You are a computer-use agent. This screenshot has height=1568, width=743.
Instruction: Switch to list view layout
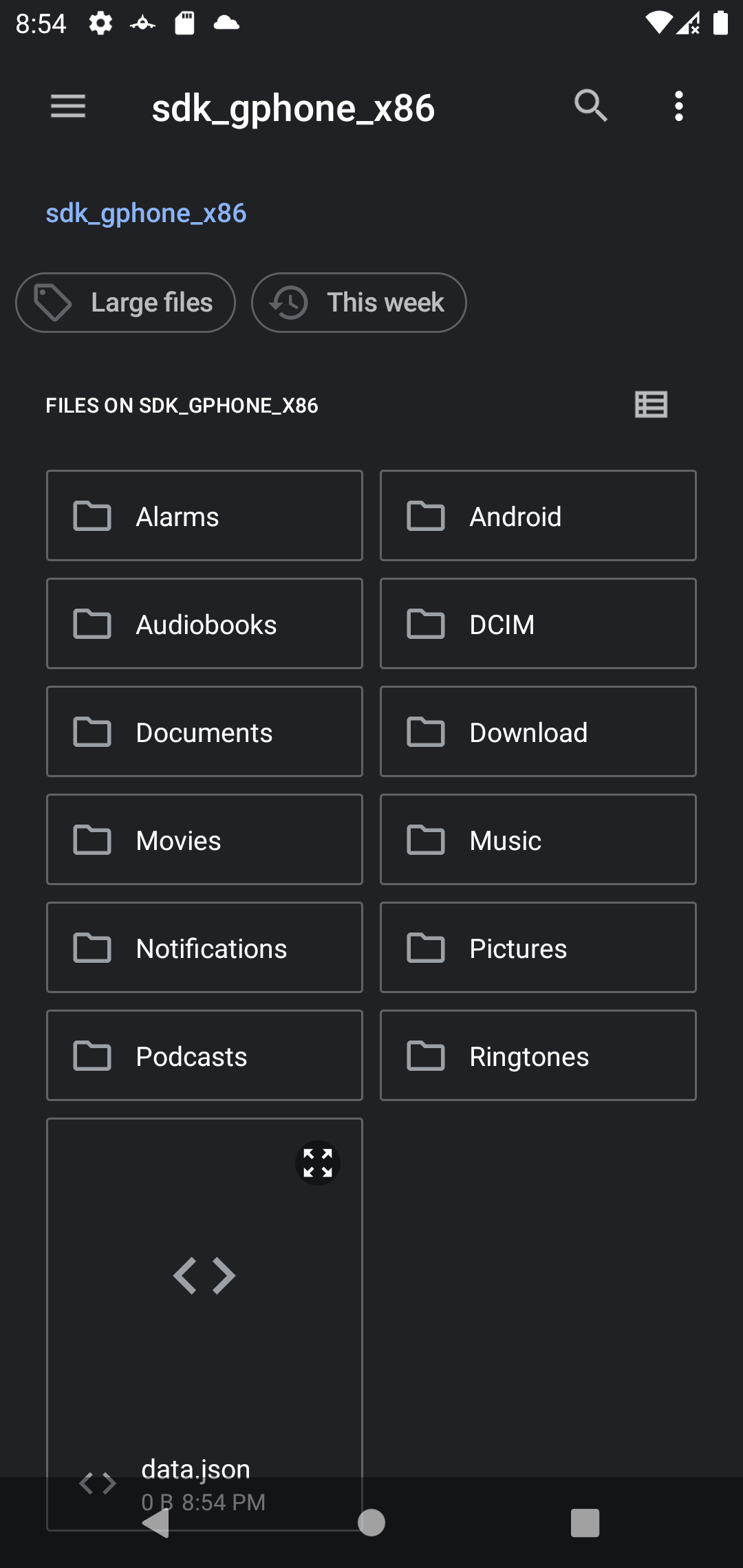pyautogui.click(x=651, y=404)
